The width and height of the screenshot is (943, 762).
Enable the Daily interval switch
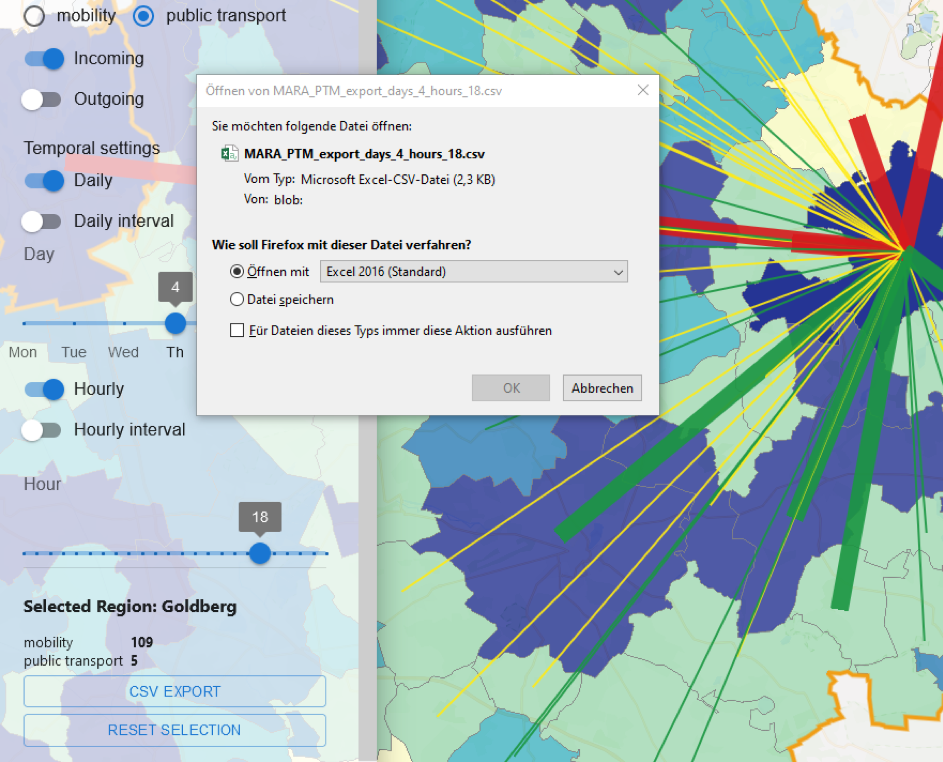(x=41, y=221)
